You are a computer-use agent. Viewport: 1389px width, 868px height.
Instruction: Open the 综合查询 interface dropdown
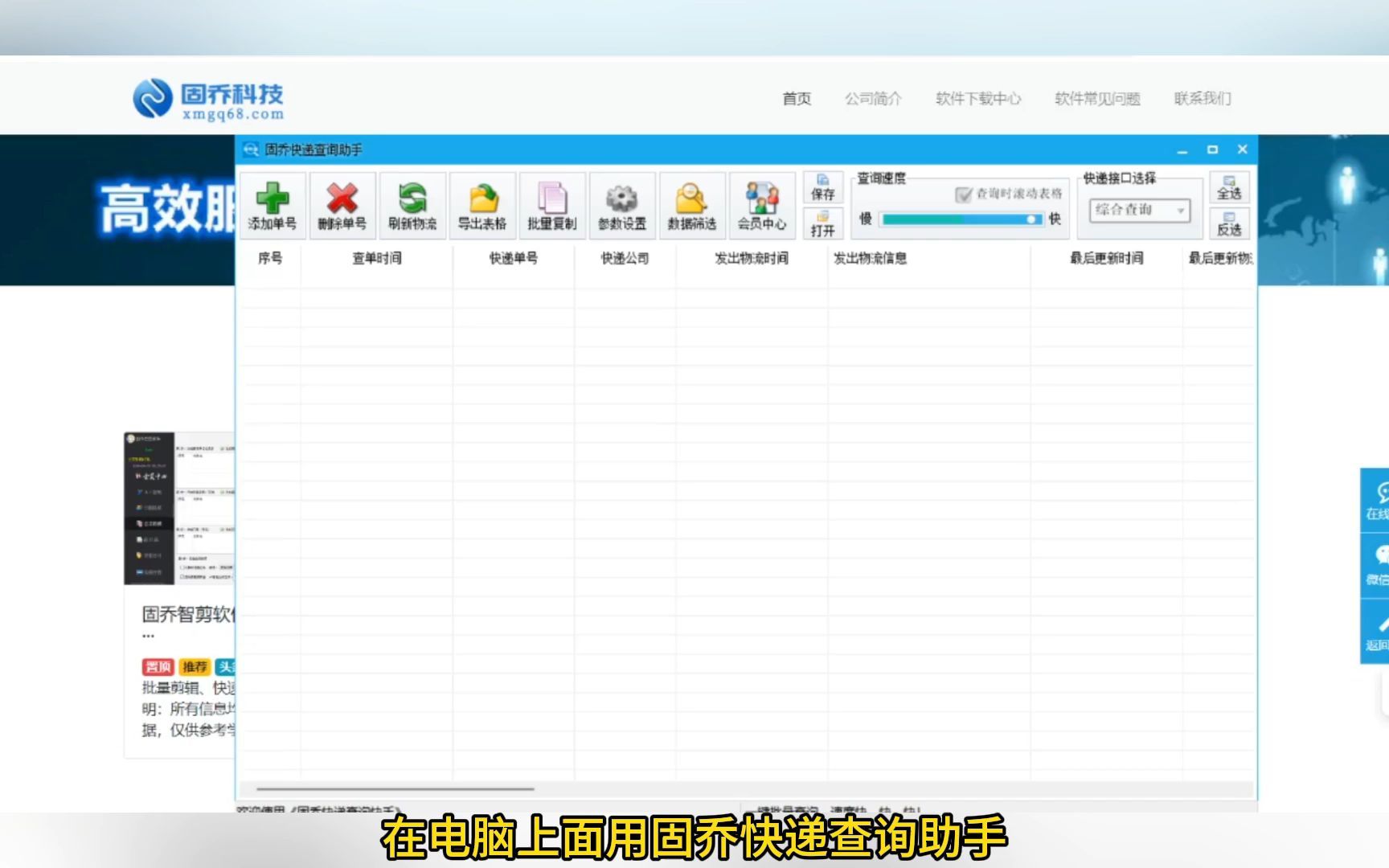(1140, 210)
